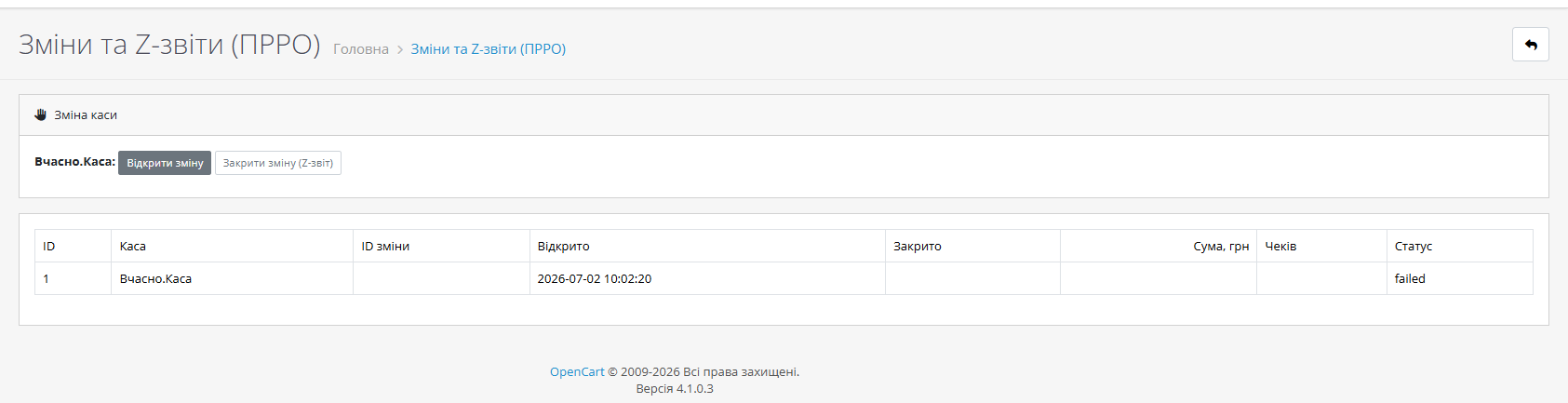The image size is (1568, 403).
Task: Click Закрити зміну (Z-звіт) button
Action: pyautogui.click(x=278, y=163)
